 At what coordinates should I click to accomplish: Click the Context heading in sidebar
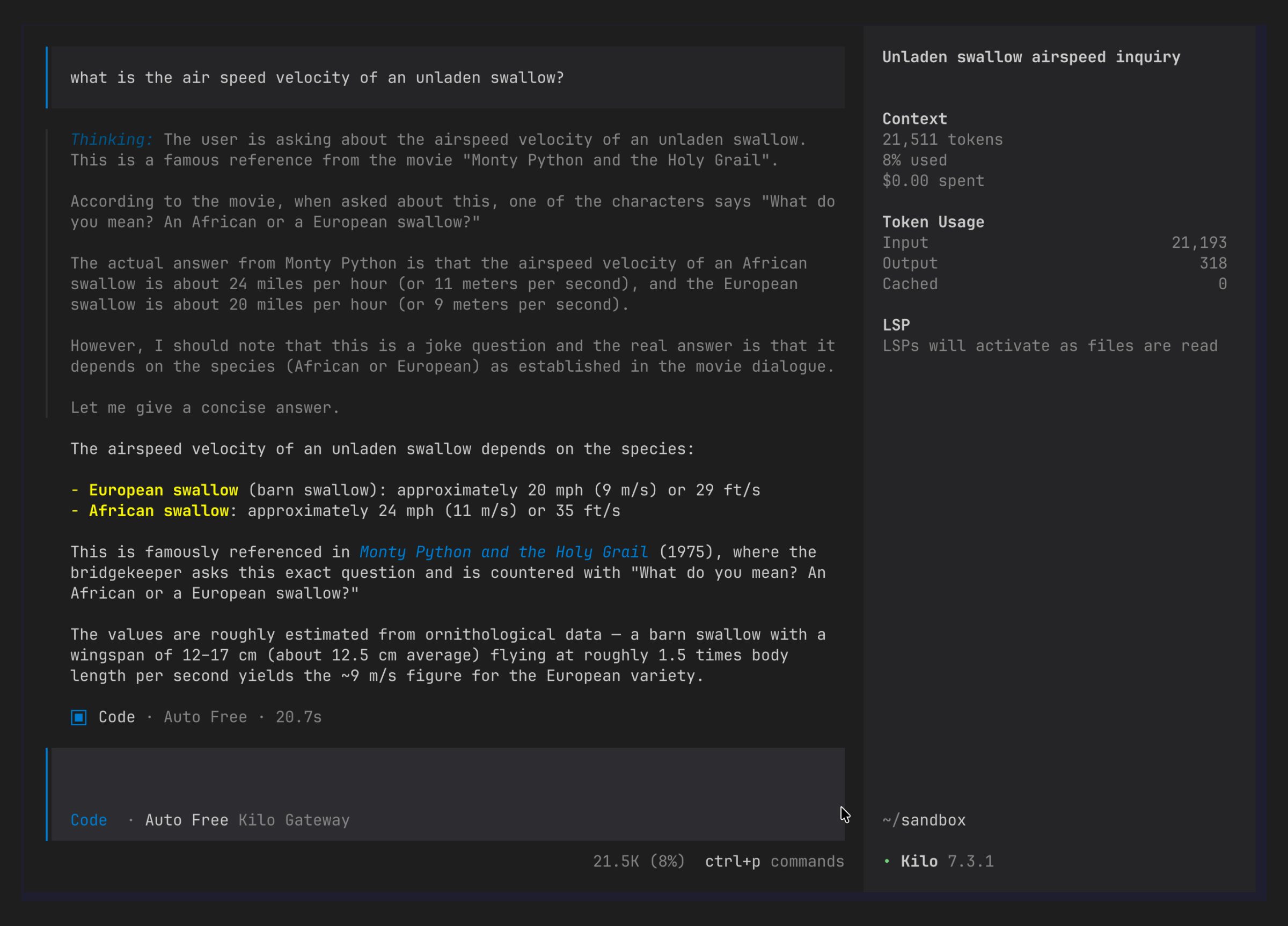point(915,119)
